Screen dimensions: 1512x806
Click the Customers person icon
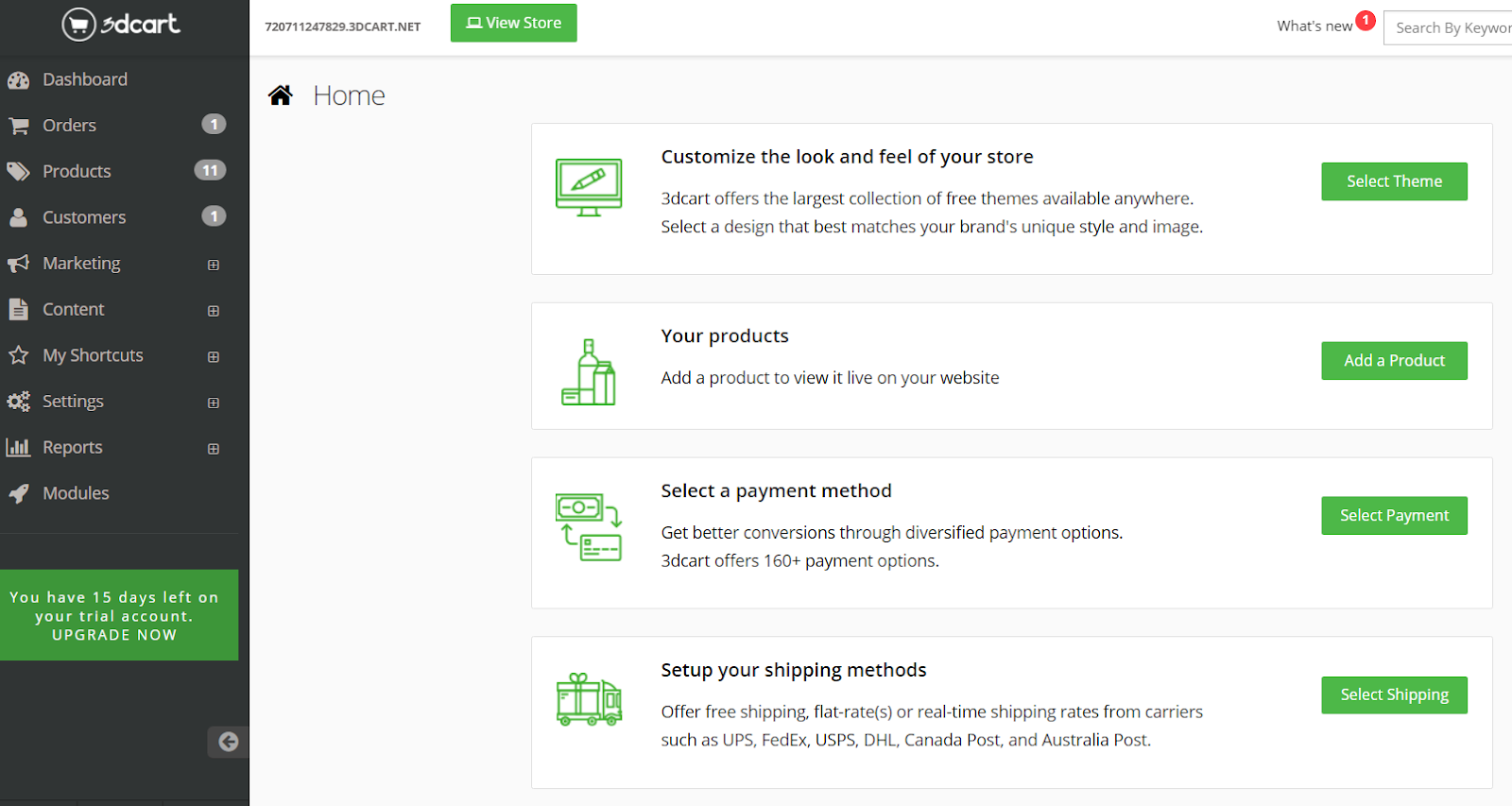[18, 217]
